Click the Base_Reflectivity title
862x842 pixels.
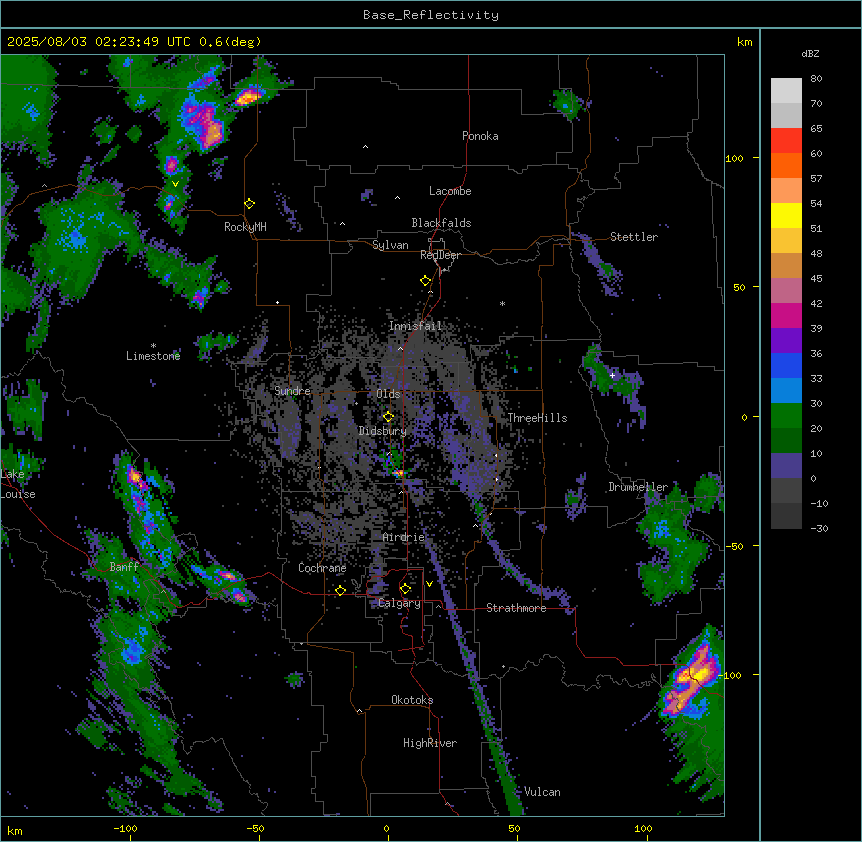click(431, 15)
